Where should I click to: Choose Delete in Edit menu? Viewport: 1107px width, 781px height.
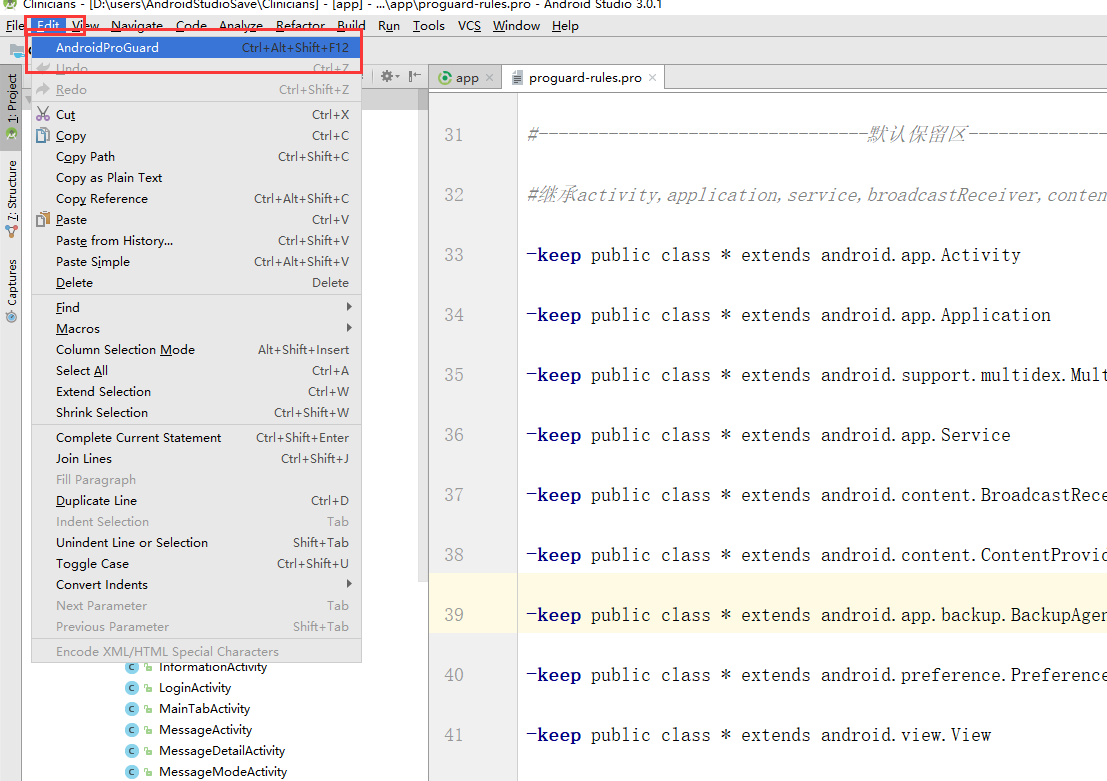[x=196, y=282]
